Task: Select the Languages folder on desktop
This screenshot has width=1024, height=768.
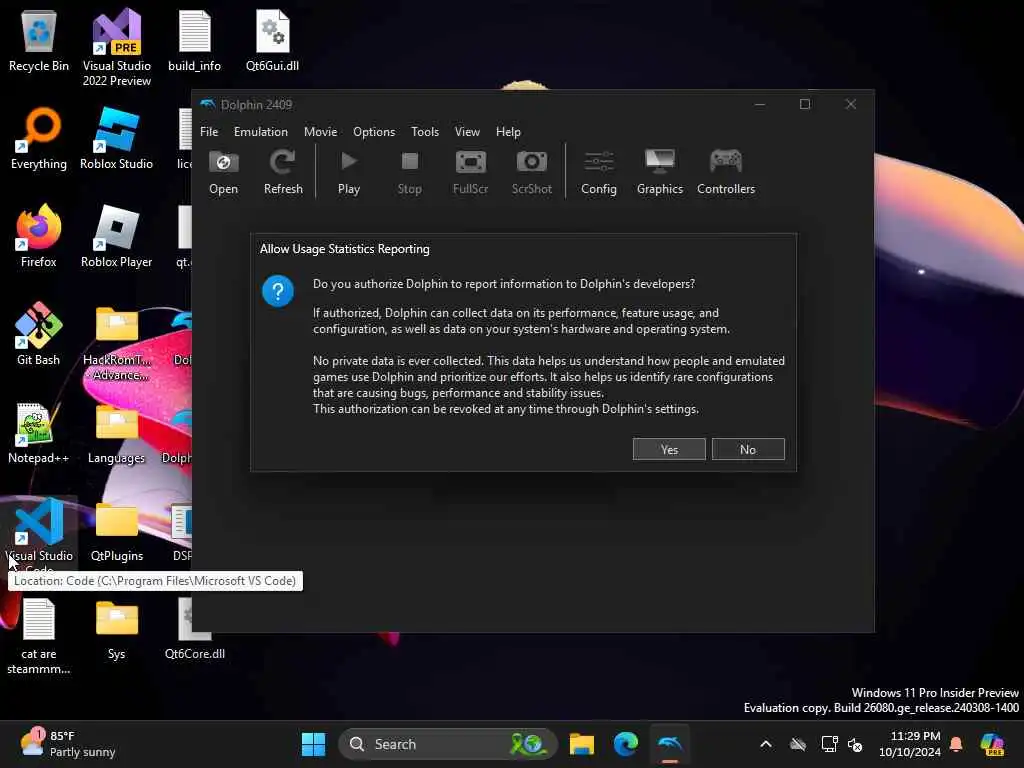Action: (116, 434)
